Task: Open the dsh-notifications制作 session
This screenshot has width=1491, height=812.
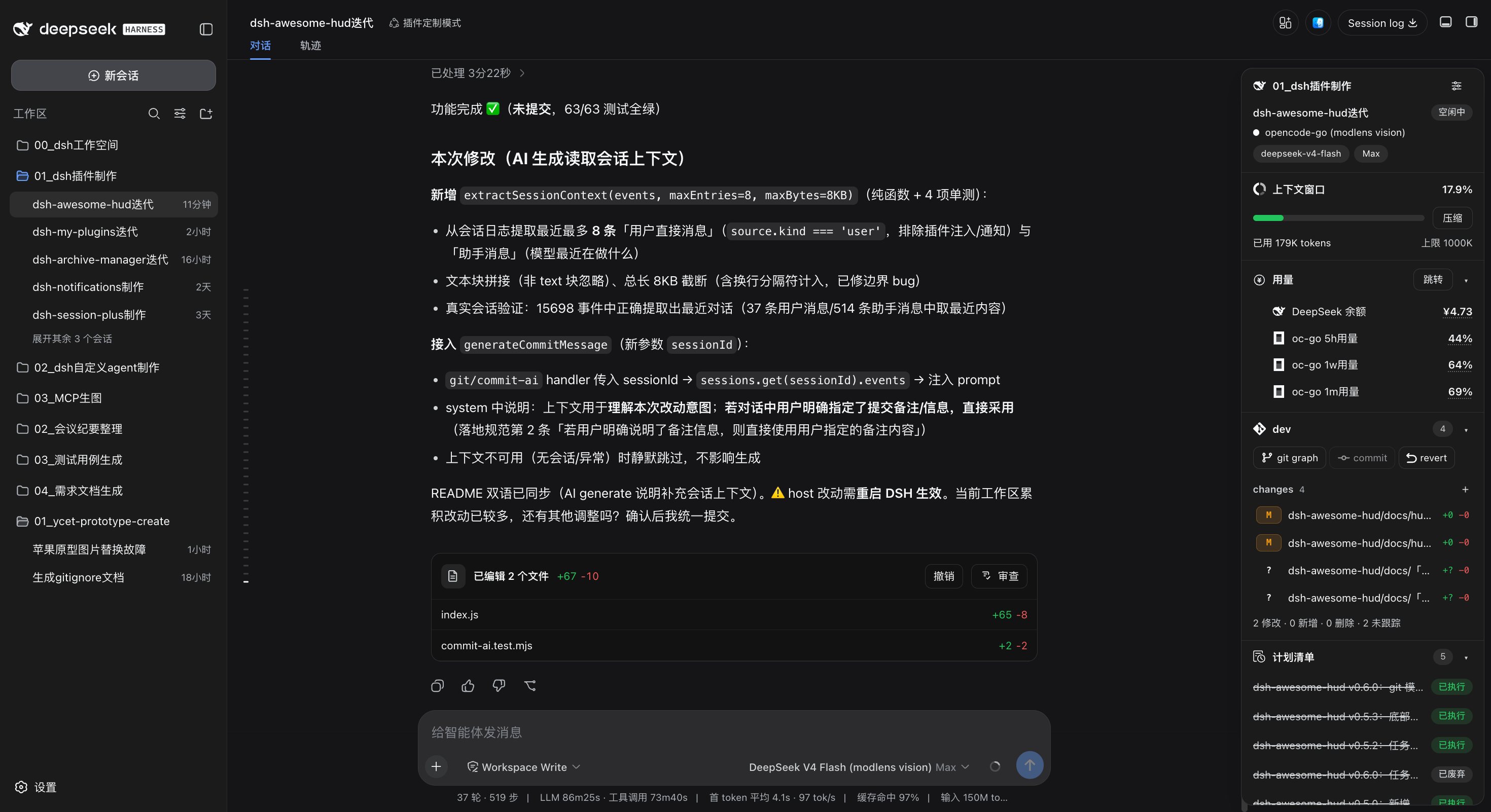Action: (114, 287)
